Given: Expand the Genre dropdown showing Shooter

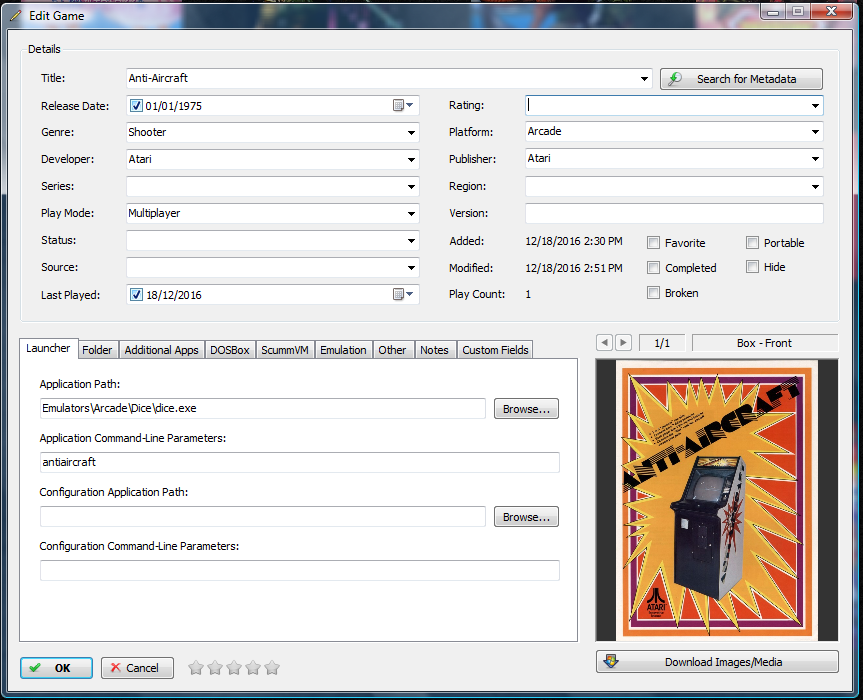Looking at the screenshot, I should pyautogui.click(x=411, y=133).
